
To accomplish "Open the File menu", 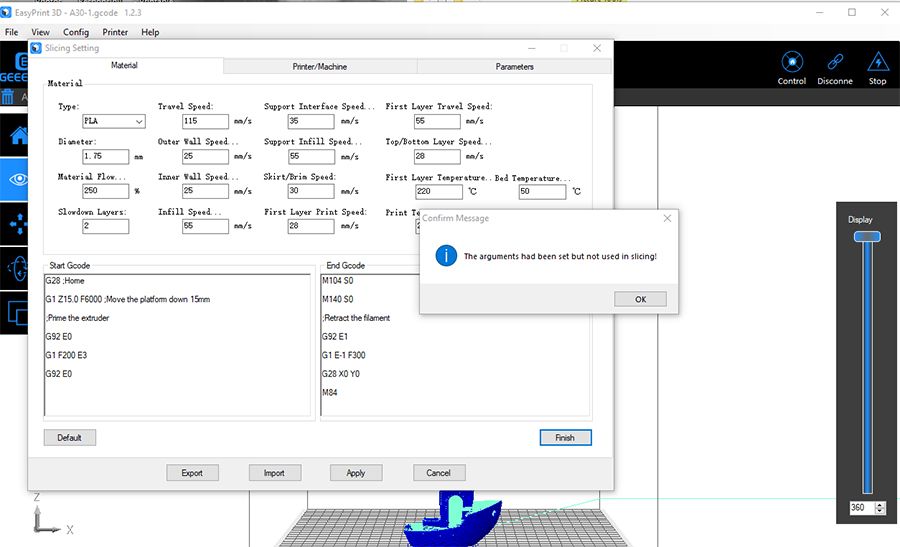I will 11,32.
